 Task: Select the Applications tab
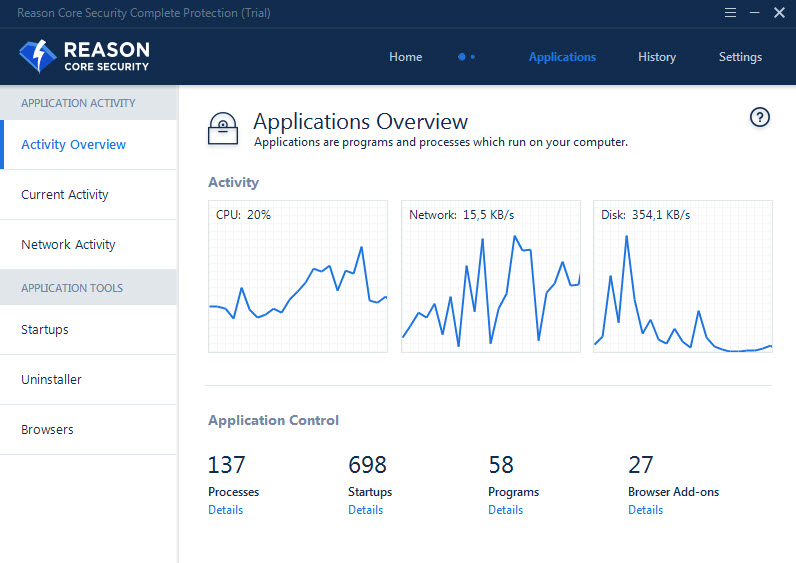point(562,57)
